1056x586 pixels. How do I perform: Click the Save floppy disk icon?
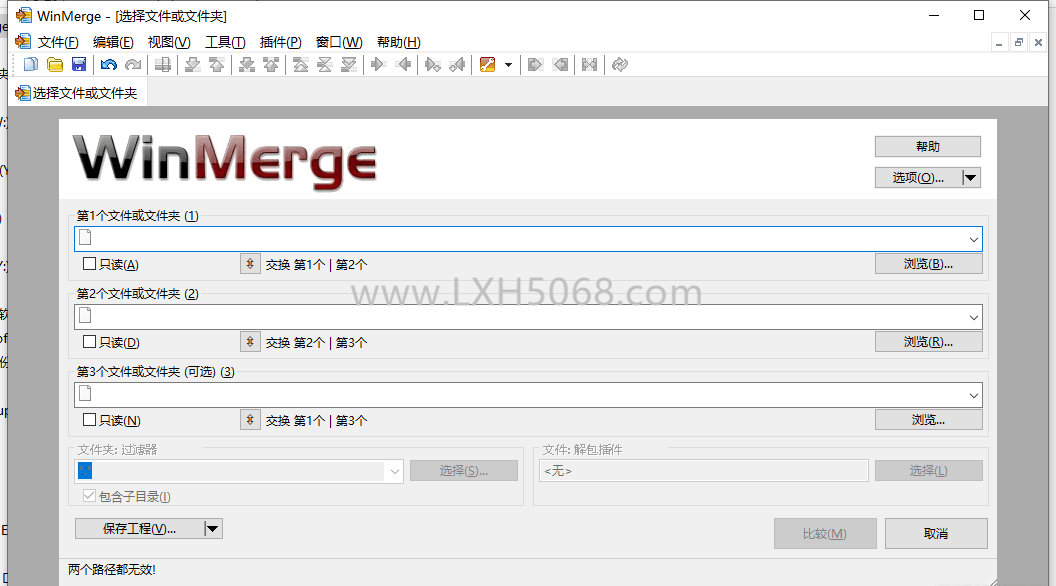[79, 65]
